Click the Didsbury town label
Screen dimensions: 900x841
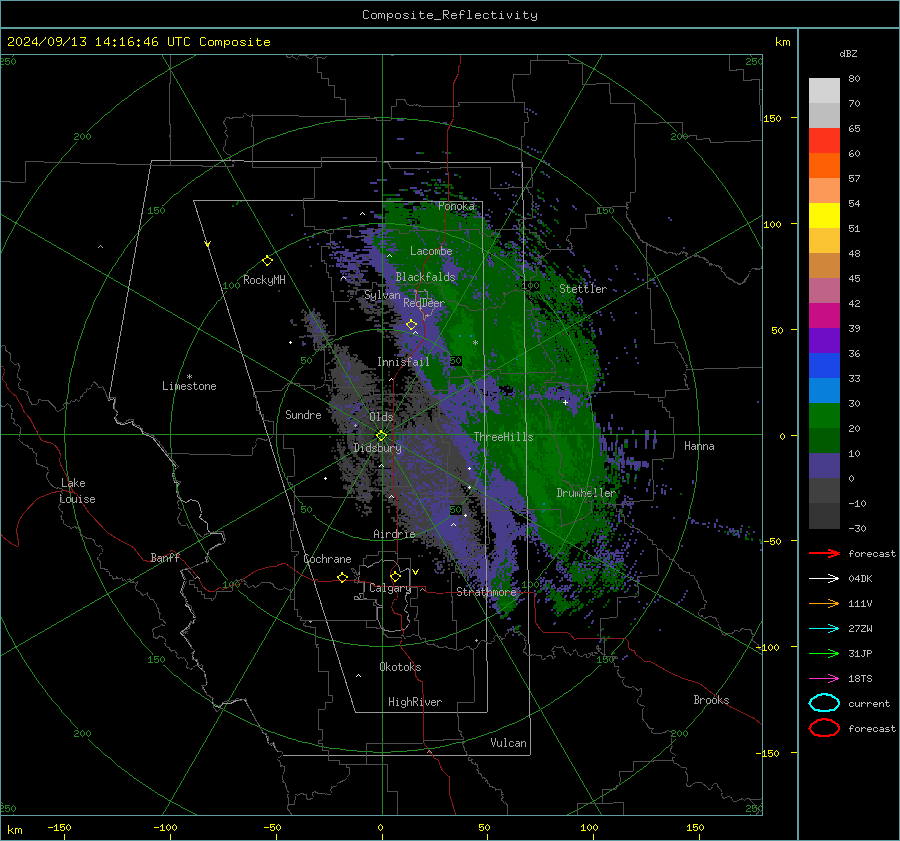[377, 448]
